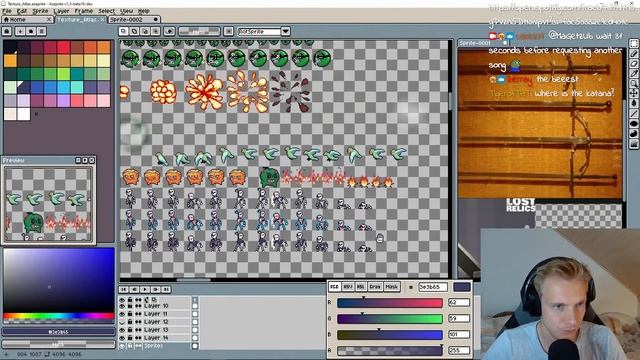Toggle continuous mode on Layer 11
640x360 pixels.
pyautogui.click(x=138, y=314)
